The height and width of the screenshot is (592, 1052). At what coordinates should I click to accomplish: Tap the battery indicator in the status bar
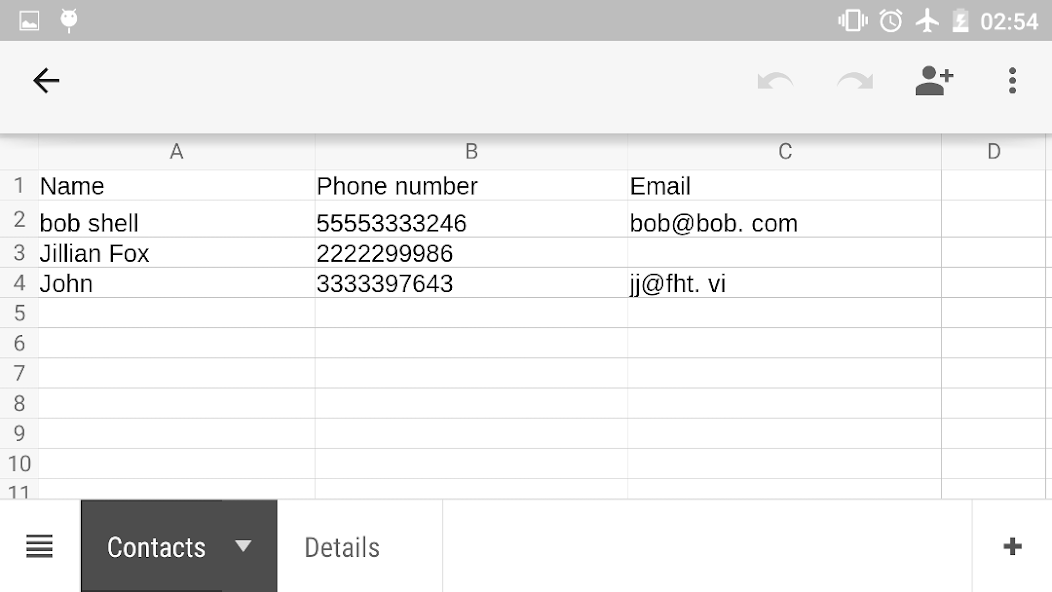961,18
